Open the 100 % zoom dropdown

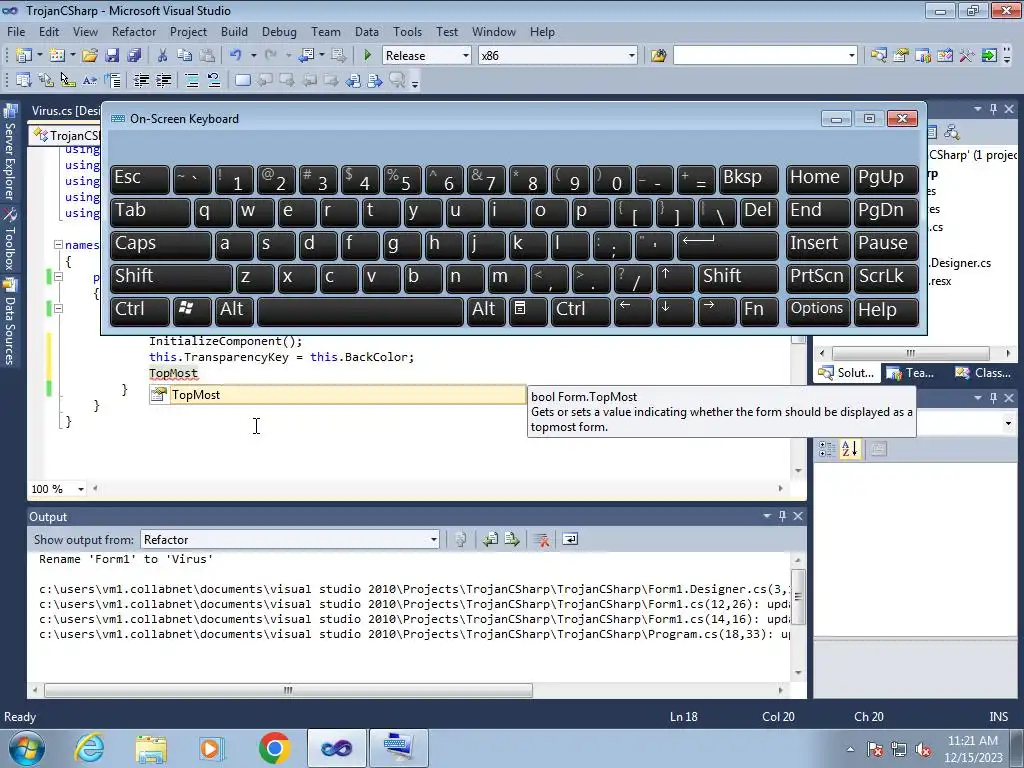81,489
